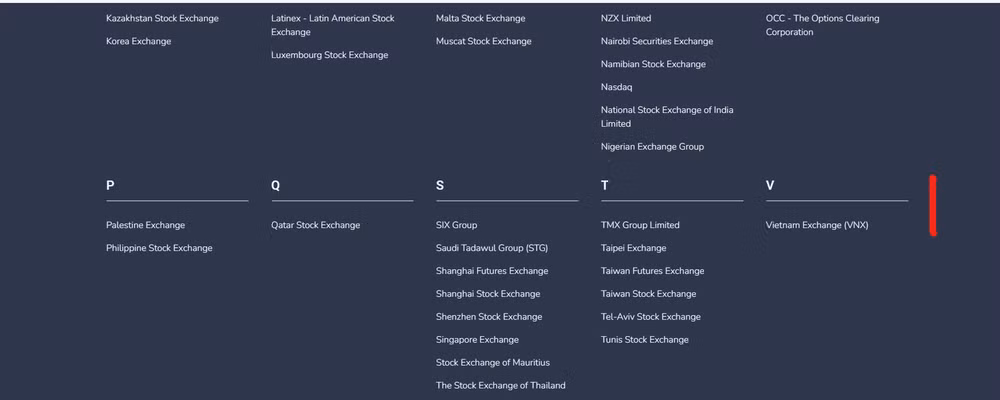Open the Taipei Exchange link
The width and height of the screenshot is (1000, 400).
[x=633, y=248]
